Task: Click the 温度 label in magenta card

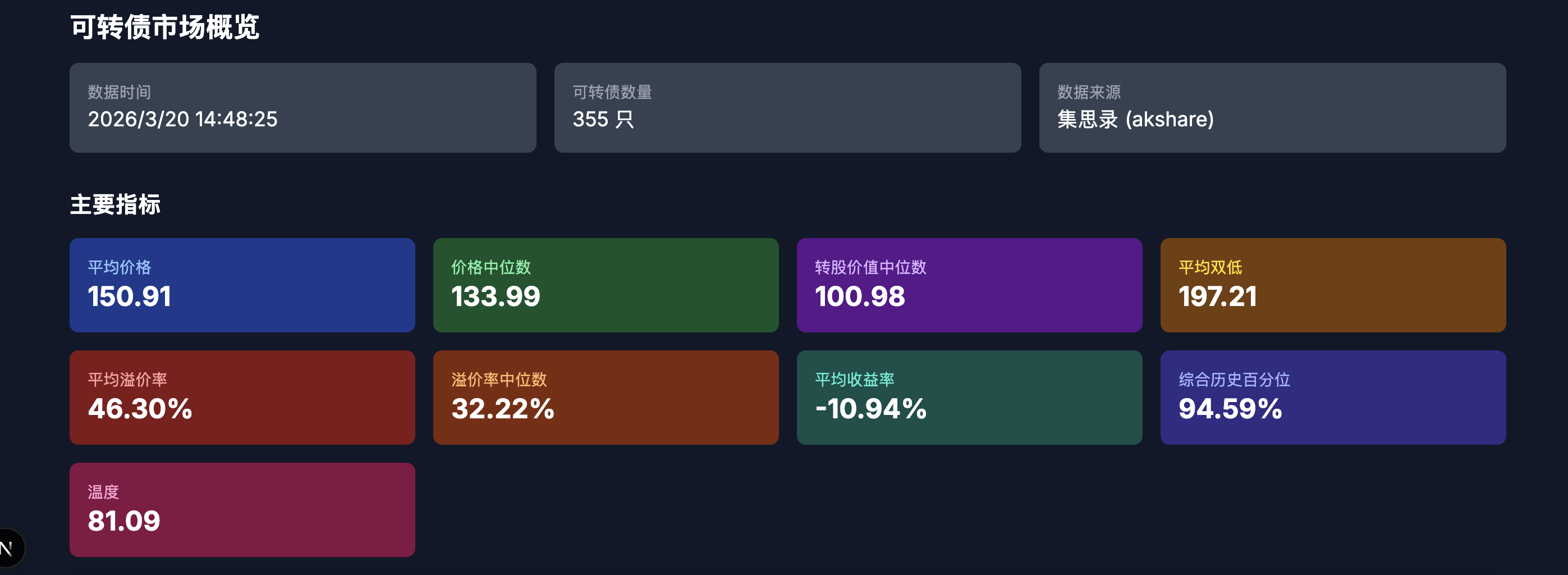Action: pyautogui.click(x=103, y=491)
